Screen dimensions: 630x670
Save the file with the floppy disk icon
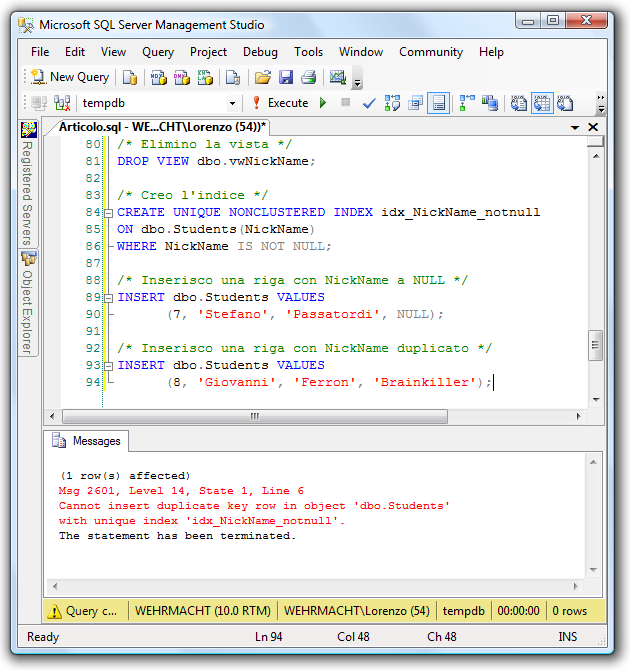tap(286, 77)
